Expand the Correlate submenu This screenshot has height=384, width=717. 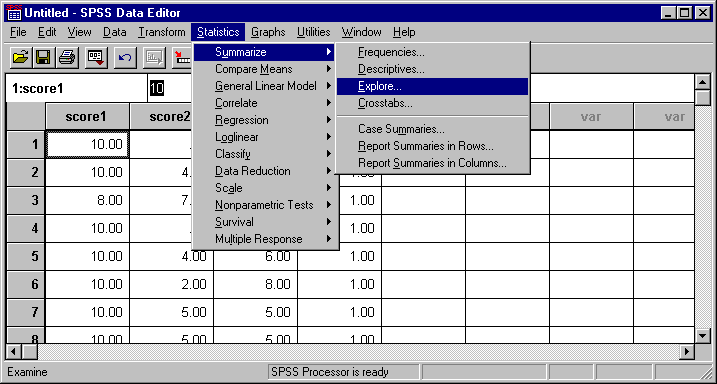(265, 103)
